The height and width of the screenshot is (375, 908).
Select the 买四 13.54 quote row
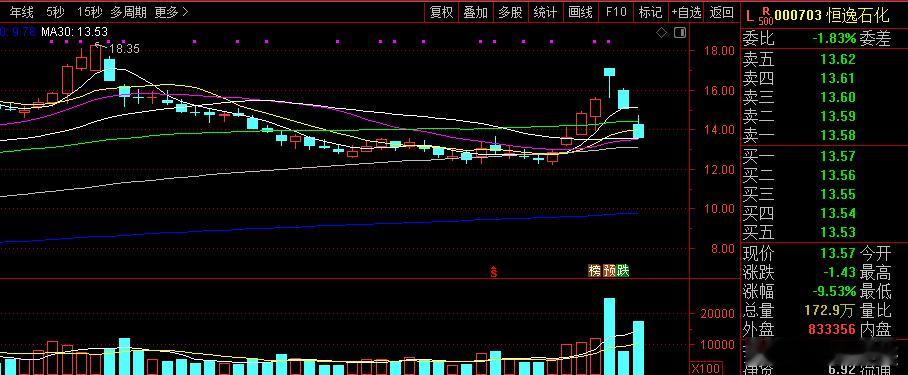[x=799, y=214]
